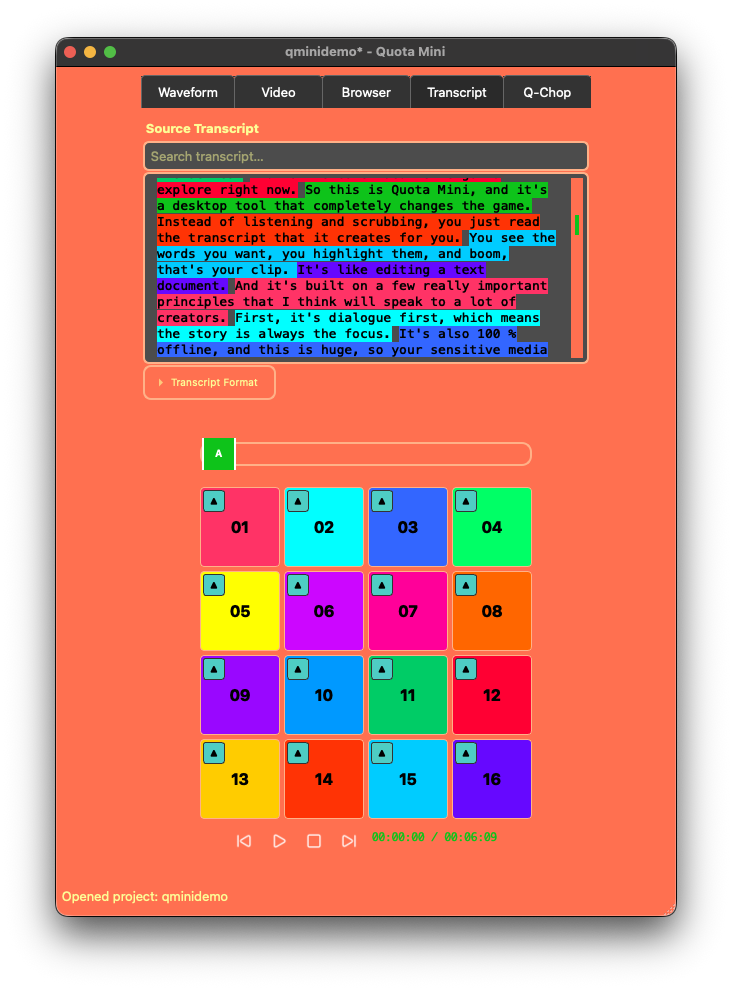
Task: Click the green transcript scrollbar marker
Action: 577,225
